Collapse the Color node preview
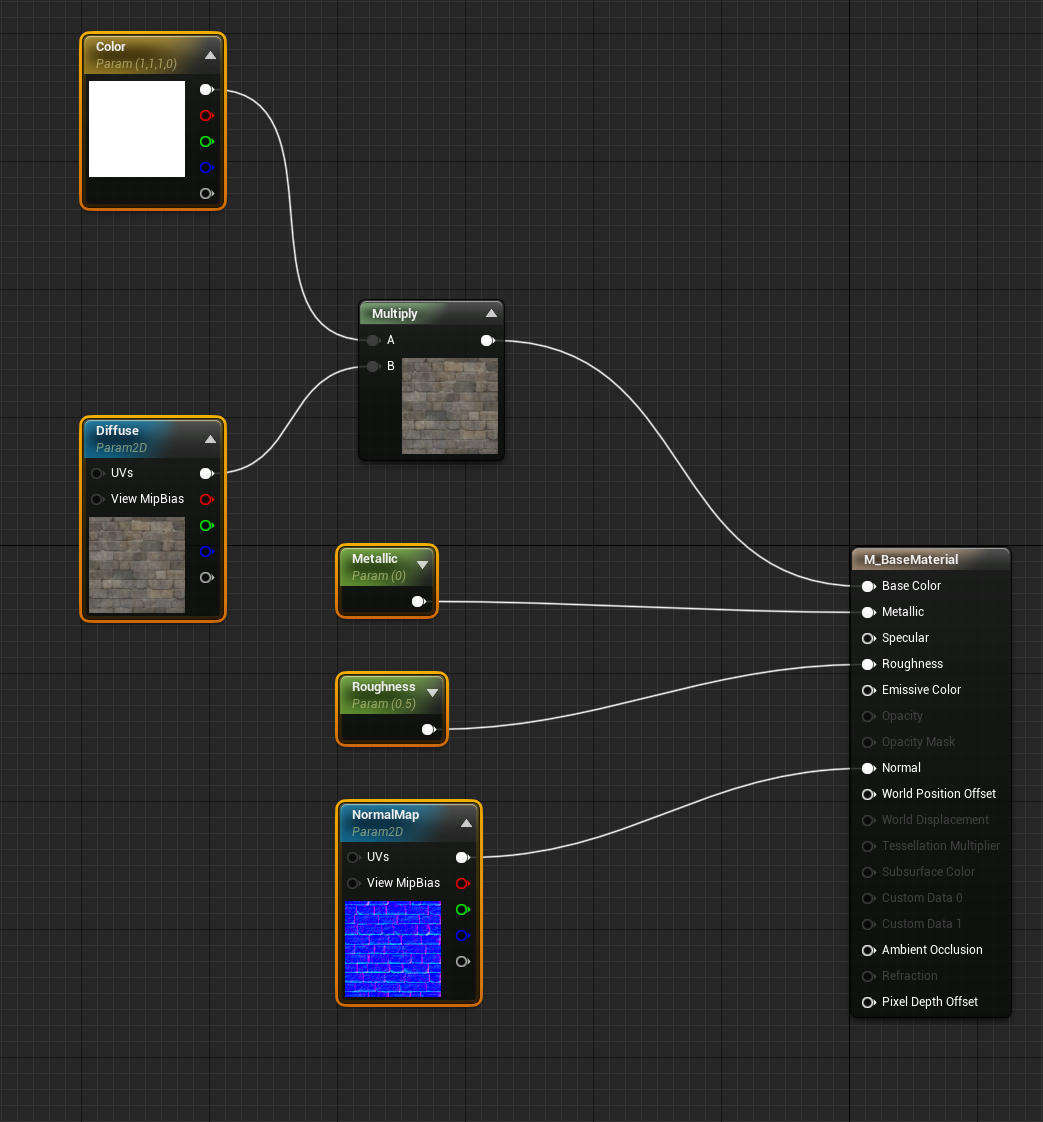 tap(210, 55)
